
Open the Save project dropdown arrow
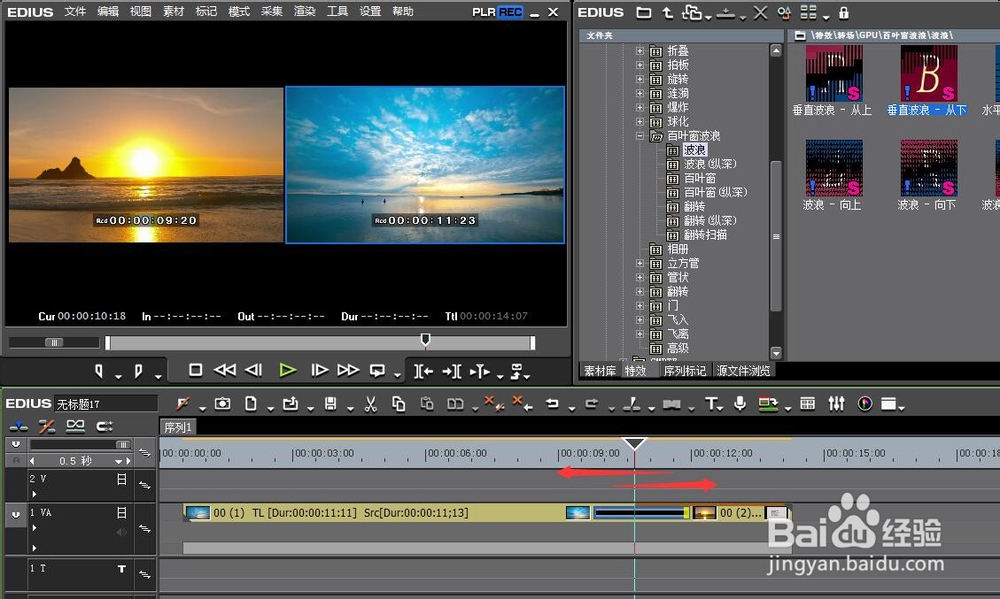[350, 408]
